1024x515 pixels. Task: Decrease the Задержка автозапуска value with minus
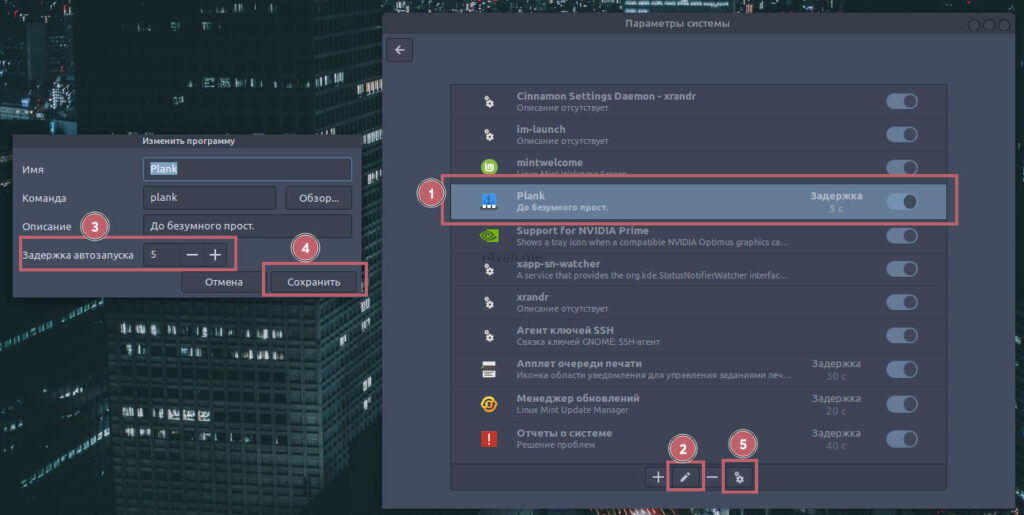pyautogui.click(x=191, y=255)
